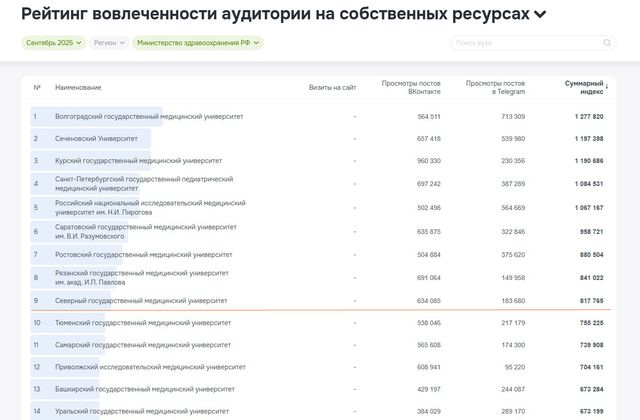Image resolution: width=640 pixels, height=420 pixels.
Task: Open Сеченовский Университет entry
Action: (x=96, y=139)
